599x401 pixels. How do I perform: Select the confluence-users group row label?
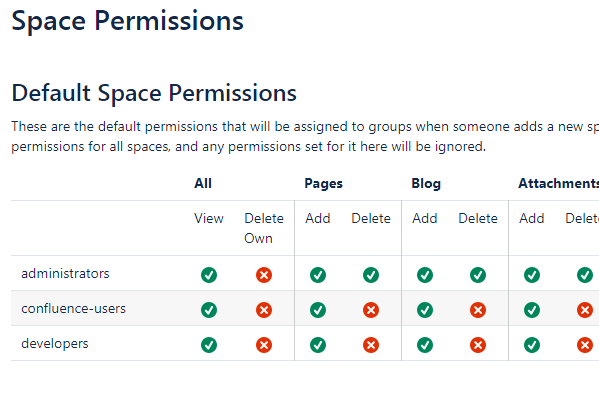tap(73, 309)
